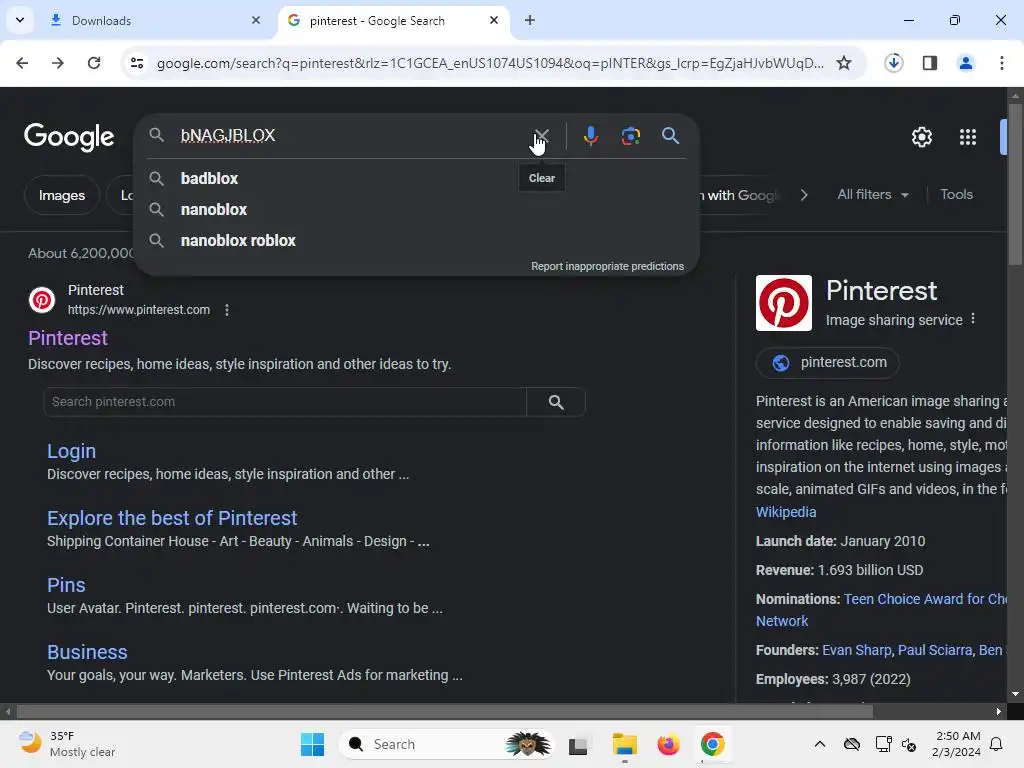This screenshot has height=768, width=1024.
Task: Open Evan Sharp founder link
Action: click(856, 650)
